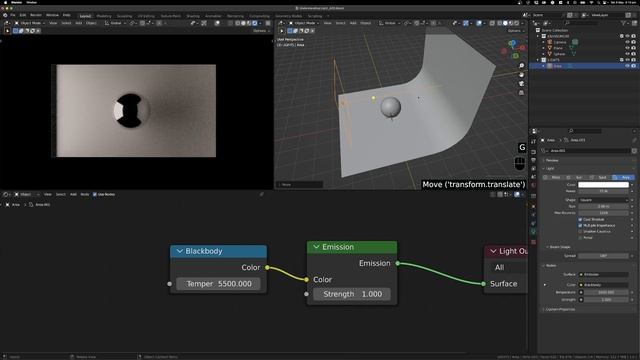The image size is (640, 360).
Task: Click the white light Color swatch
Action: (x=603, y=184)
